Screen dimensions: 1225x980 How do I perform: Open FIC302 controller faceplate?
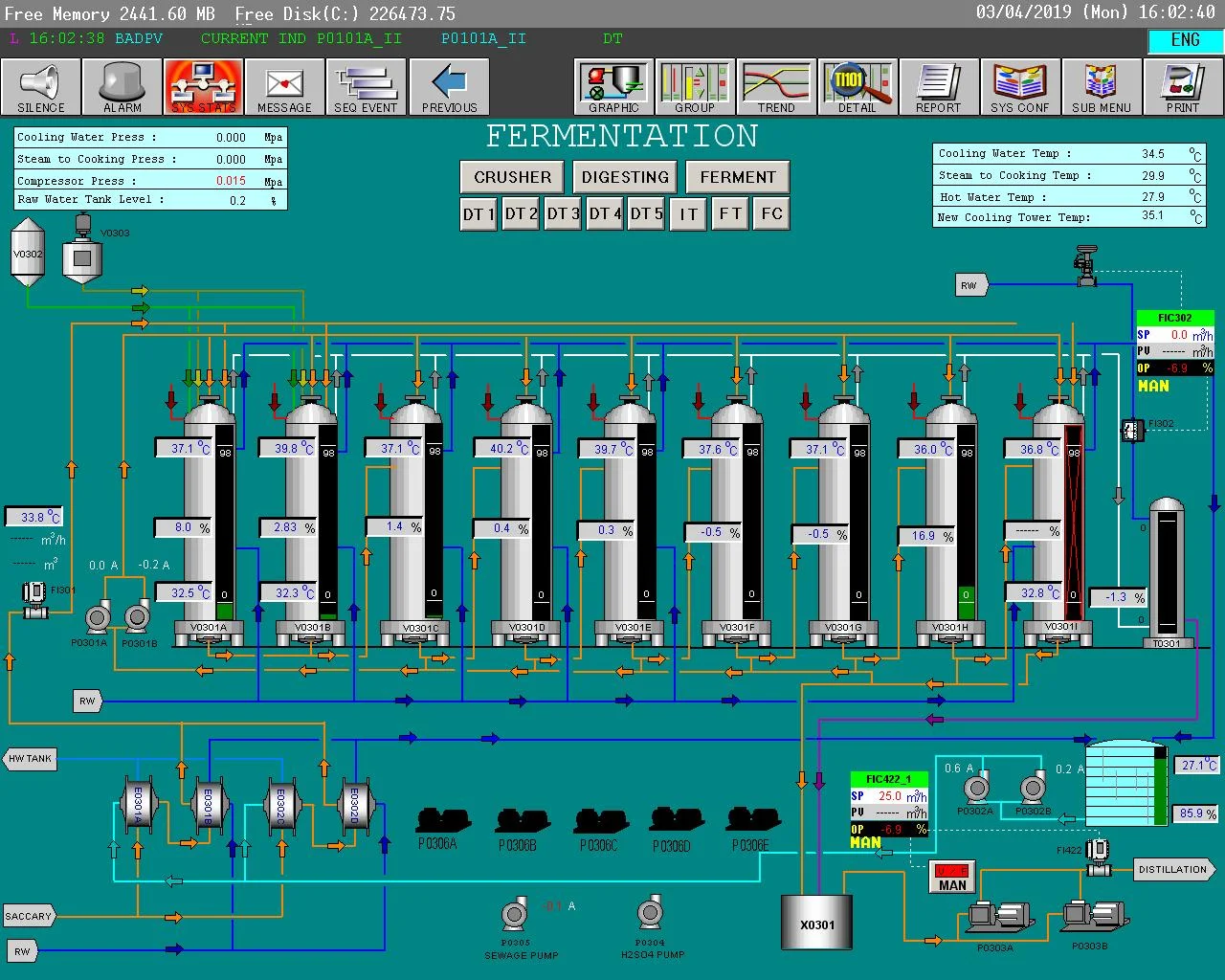coord(1175,318)
